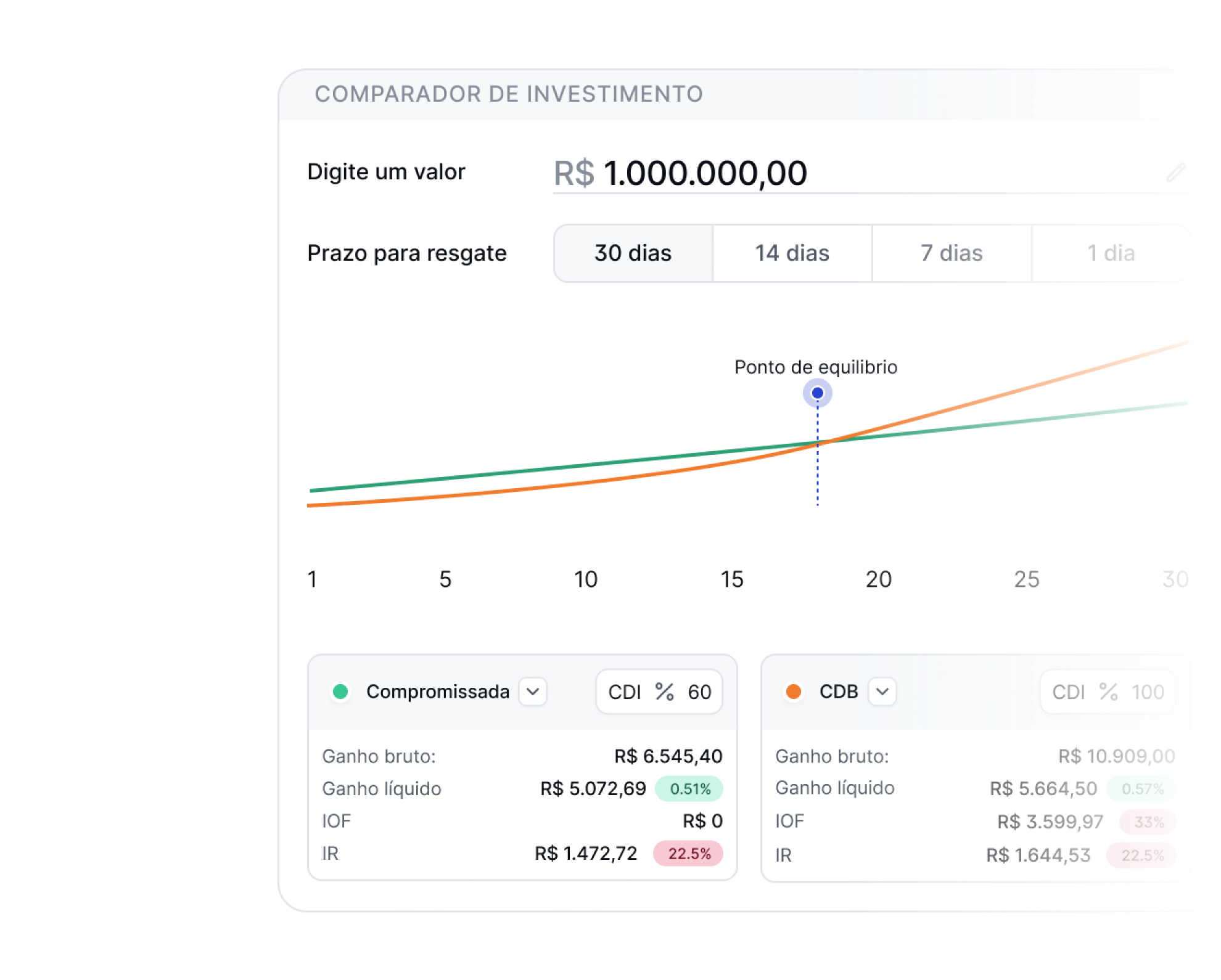Click the Ponto de equilibrio label
The image size is (1221, 980).
(815, 367)
